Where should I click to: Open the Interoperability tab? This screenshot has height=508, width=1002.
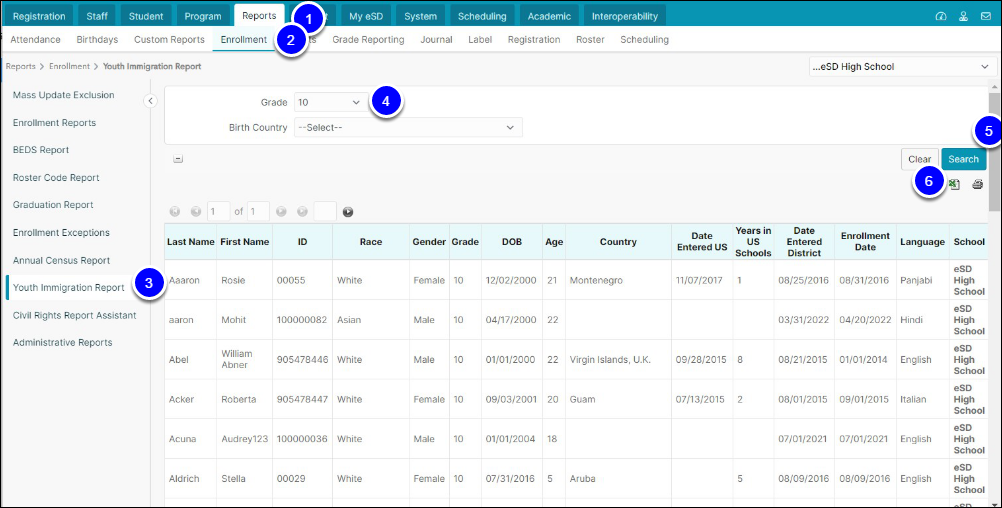coord(624,16)
